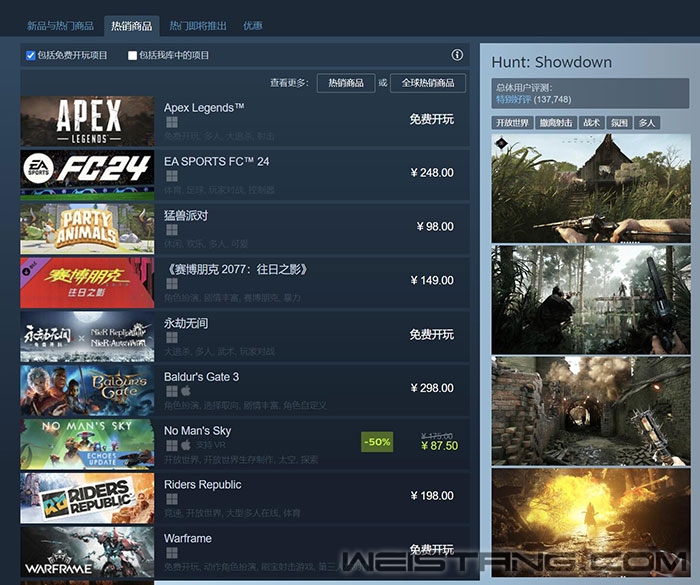
Task: Open the 热门即将推出 tab
Action: click(x=198, y=25)
